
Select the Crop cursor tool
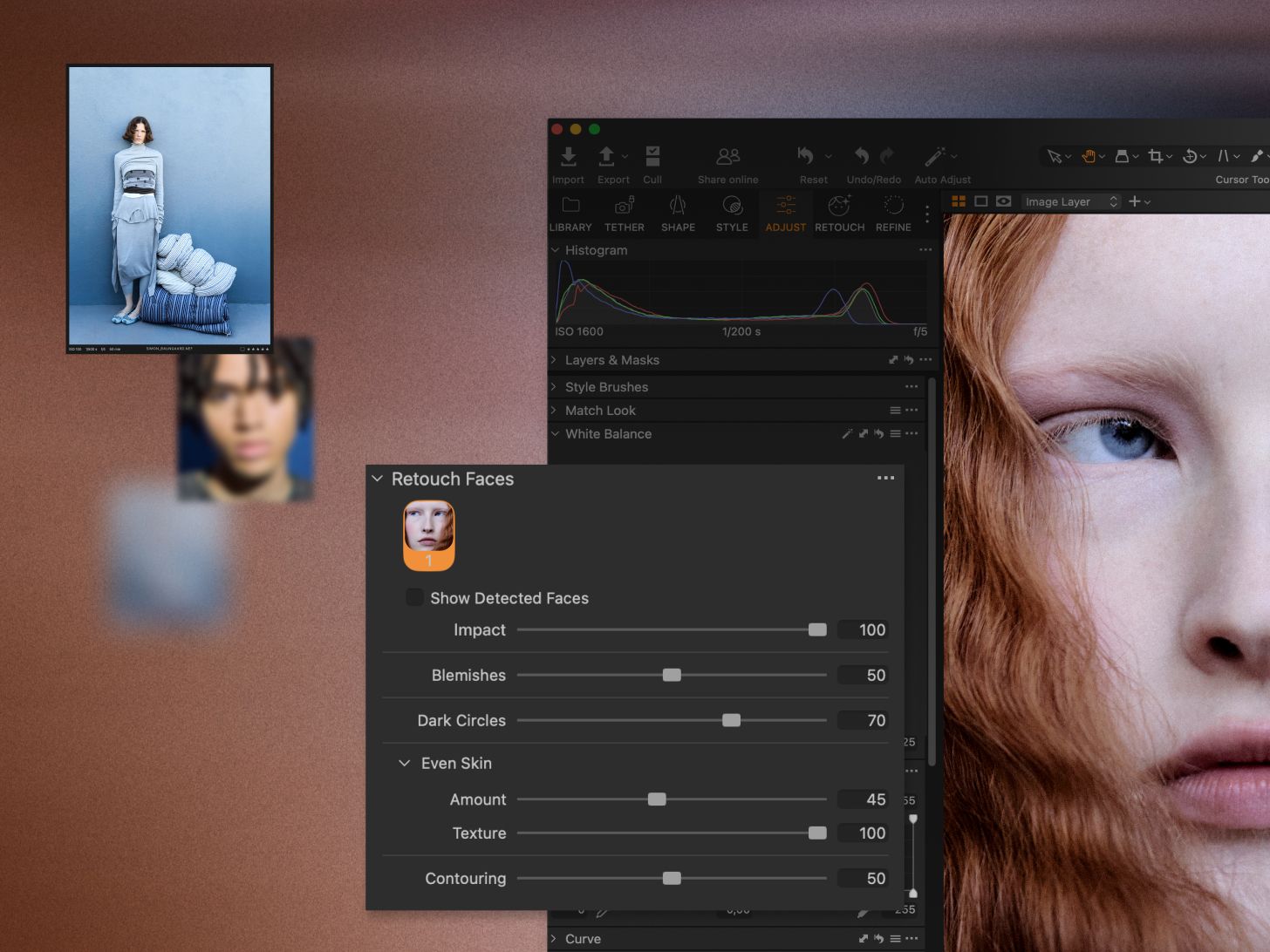click(x=1156, y=156)
